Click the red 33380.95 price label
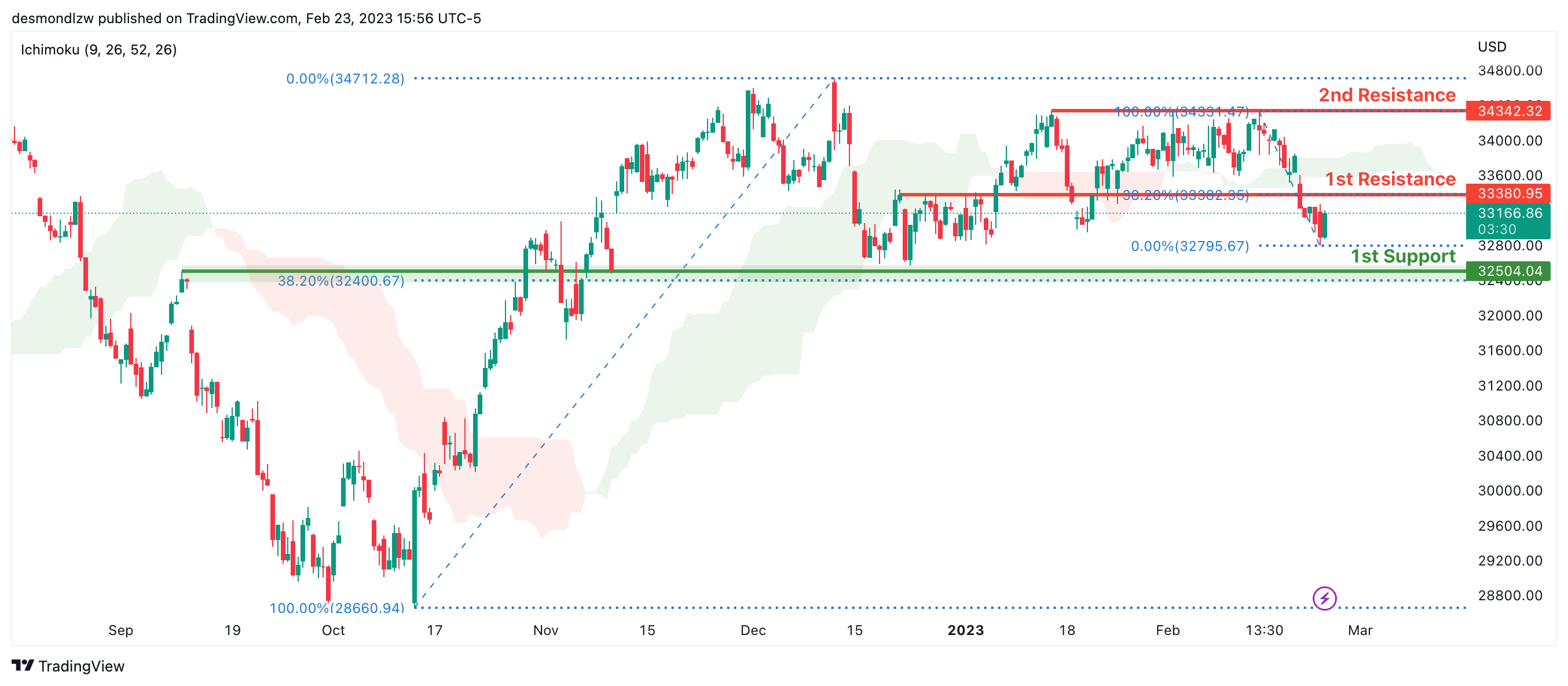Image resolution: width=1568 pixels, height=686 pixels. (1509, 193)
